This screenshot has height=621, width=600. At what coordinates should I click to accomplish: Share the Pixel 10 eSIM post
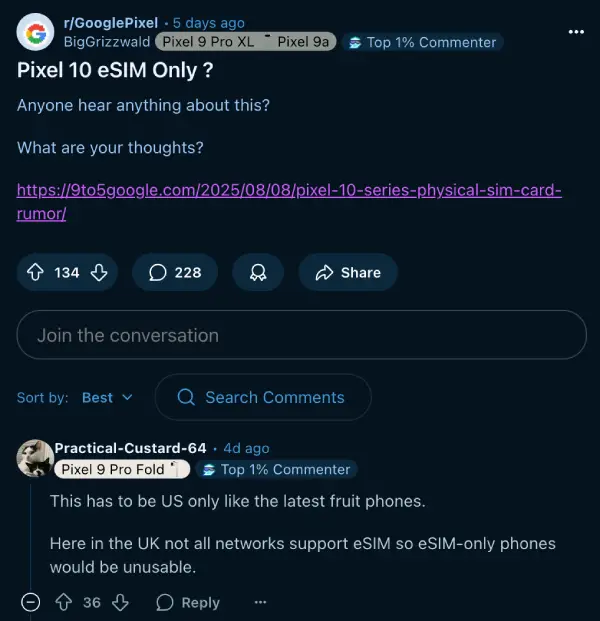(x=348, y=272)
